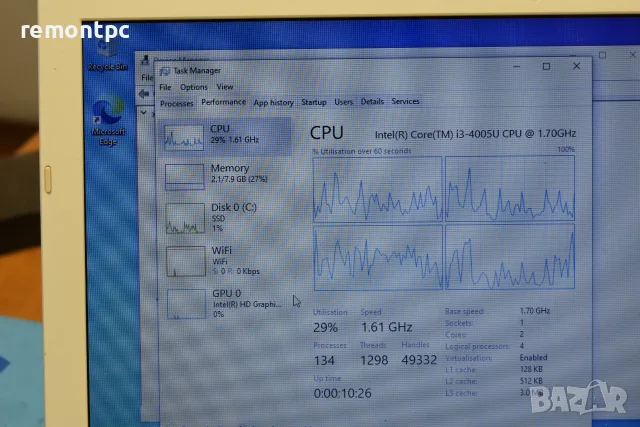The width and height of the screenshot is (640, 427).
Task: Click the 1.61 GHz speed value
Action: click(x=387, y=327)
